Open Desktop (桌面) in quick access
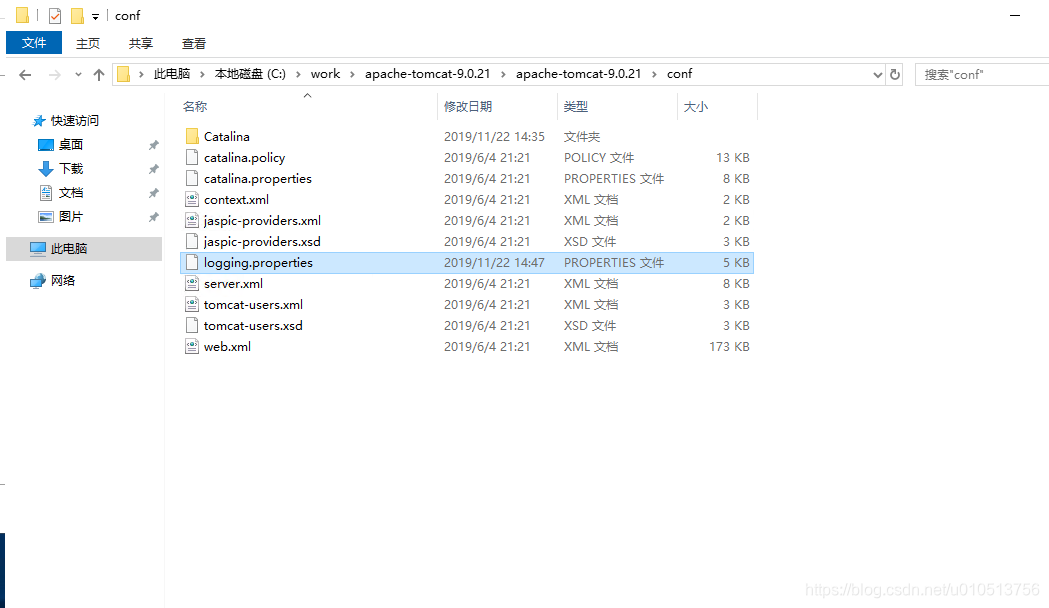Screen dimensions: 1049x608 70,144
